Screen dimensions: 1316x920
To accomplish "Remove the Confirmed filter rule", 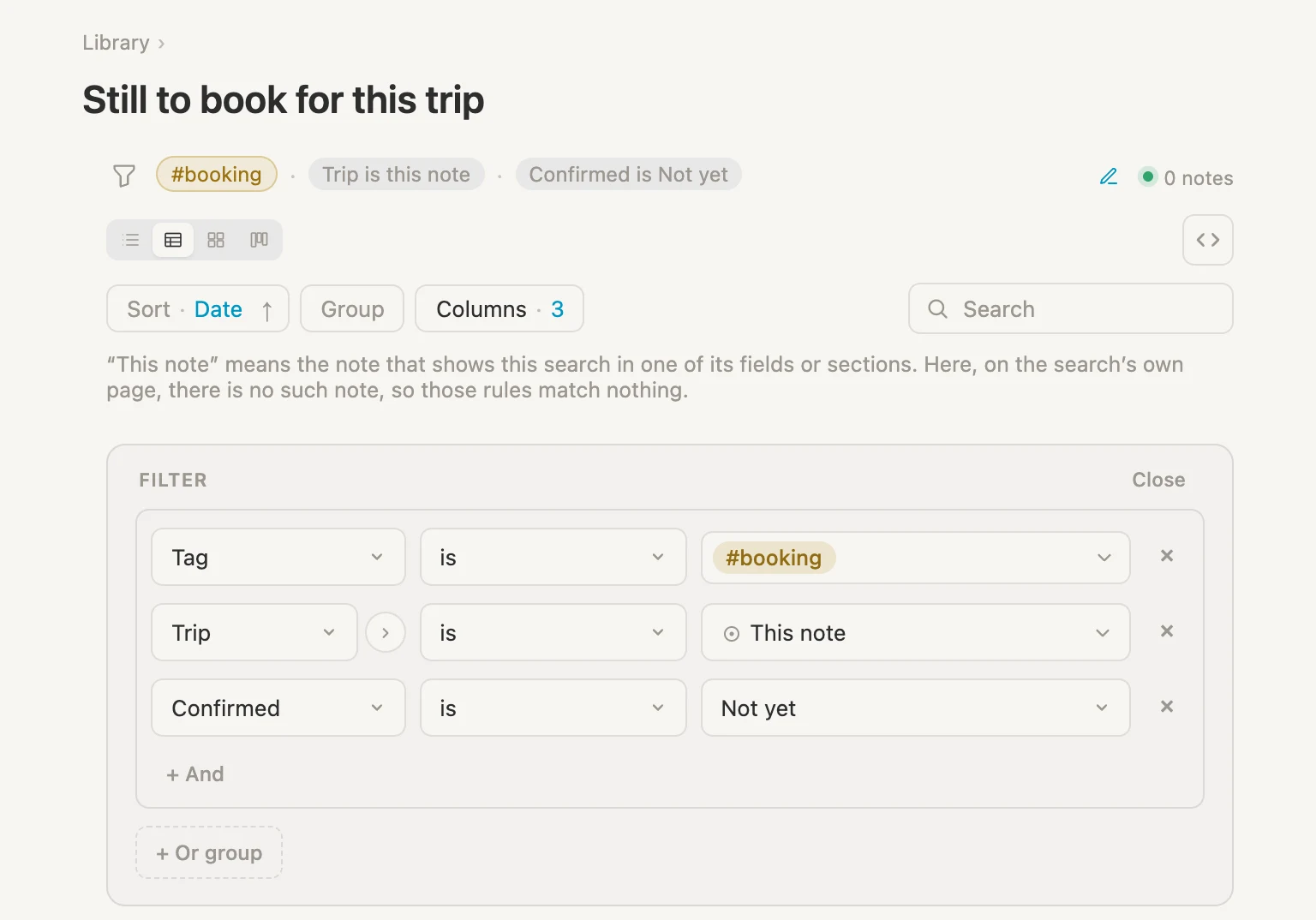I will (1167, 707).
